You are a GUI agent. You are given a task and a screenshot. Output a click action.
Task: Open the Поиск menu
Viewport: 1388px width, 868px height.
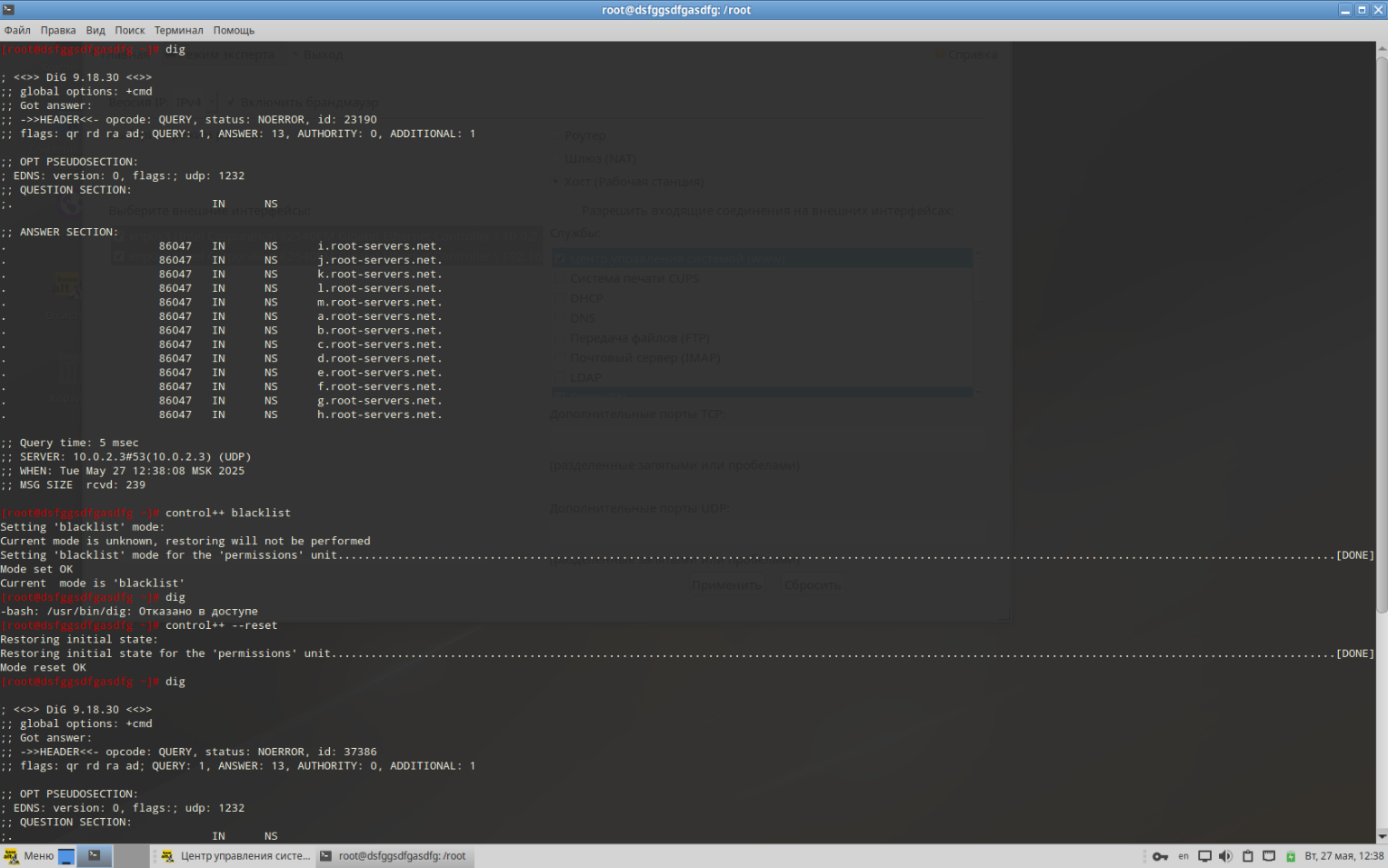coord(130,30)
